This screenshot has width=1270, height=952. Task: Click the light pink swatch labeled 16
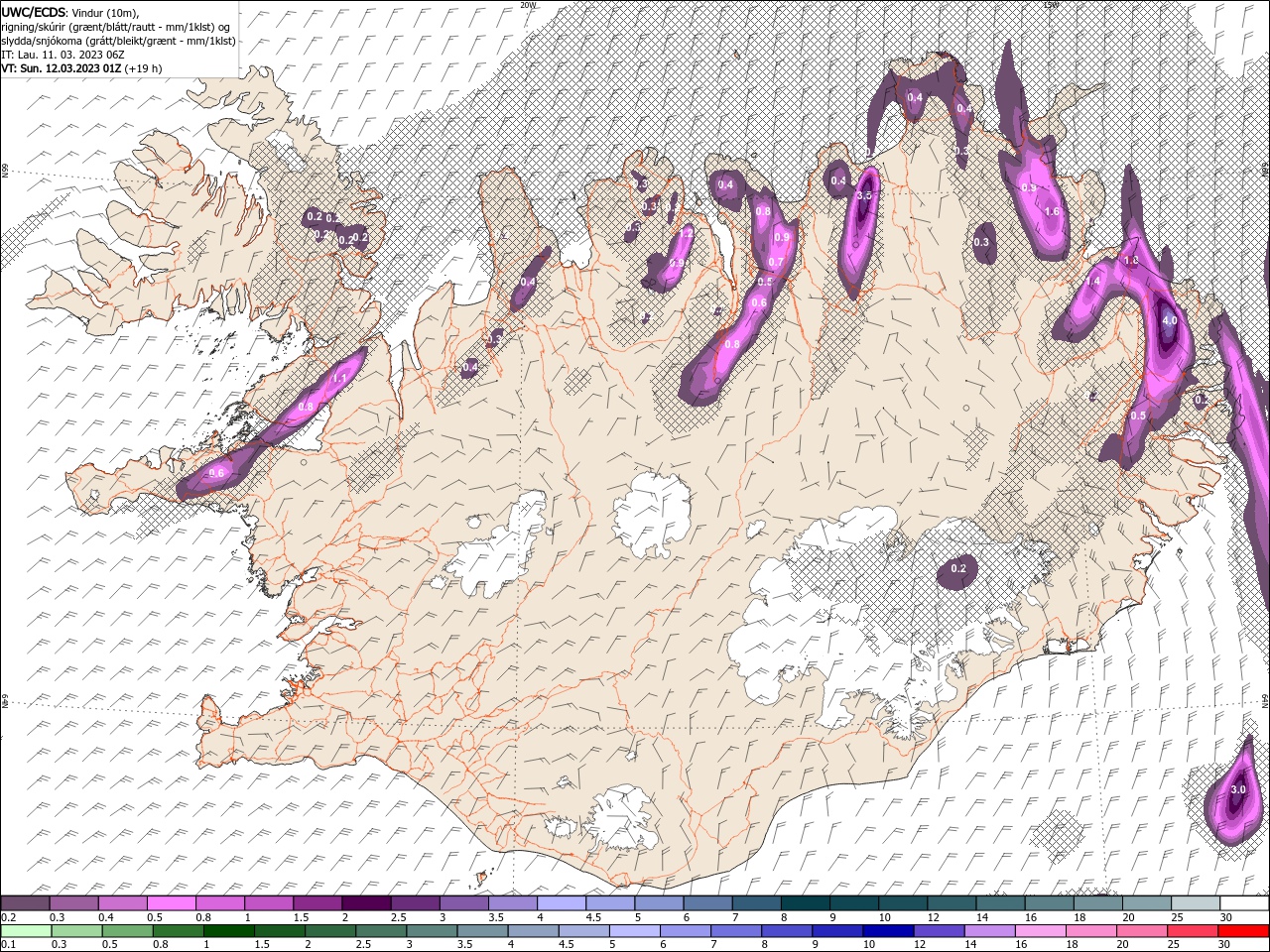[1041, 931]
